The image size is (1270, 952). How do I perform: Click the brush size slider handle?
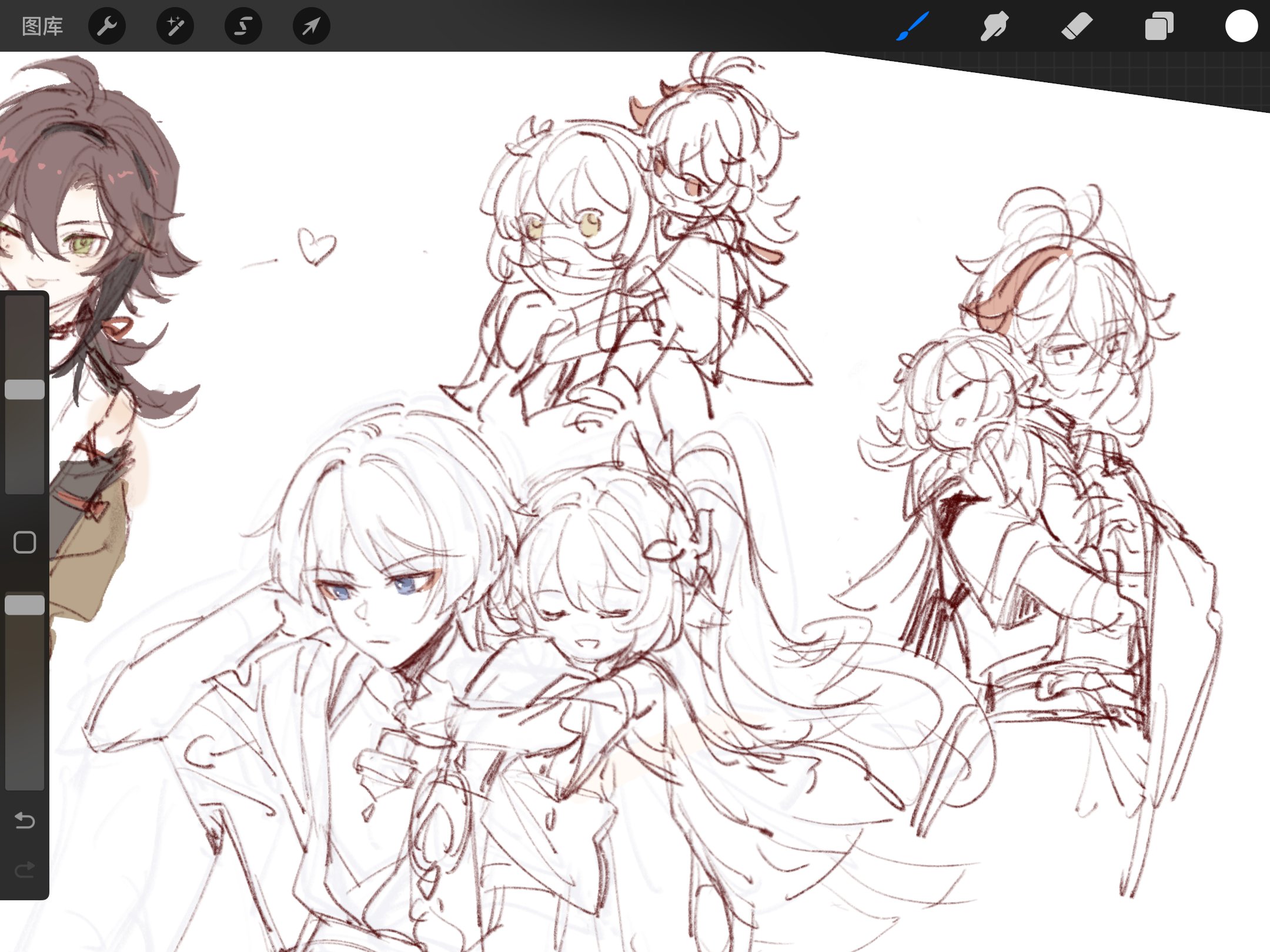point(25,389)
